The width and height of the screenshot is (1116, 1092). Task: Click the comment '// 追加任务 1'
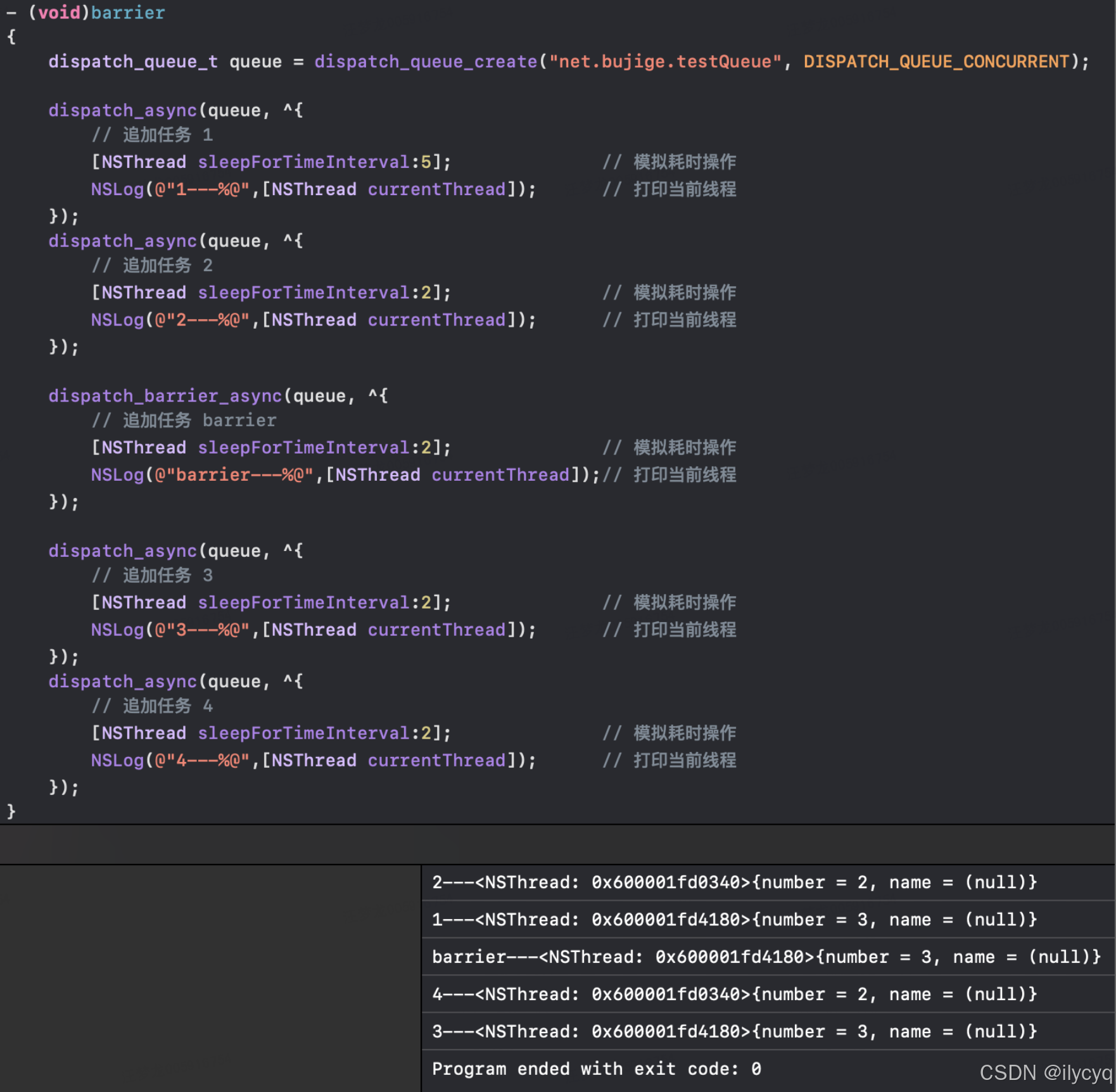(x=152, y=135)
